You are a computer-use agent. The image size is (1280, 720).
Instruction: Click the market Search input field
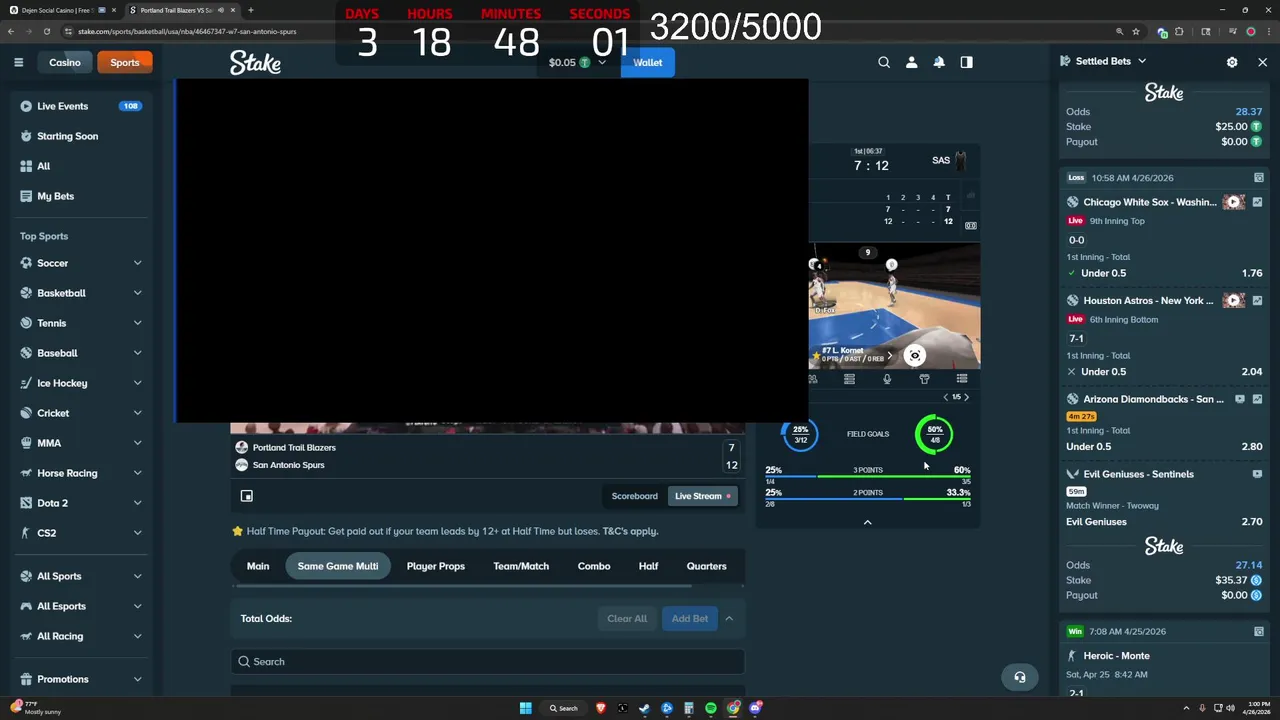tap(488, 661)
